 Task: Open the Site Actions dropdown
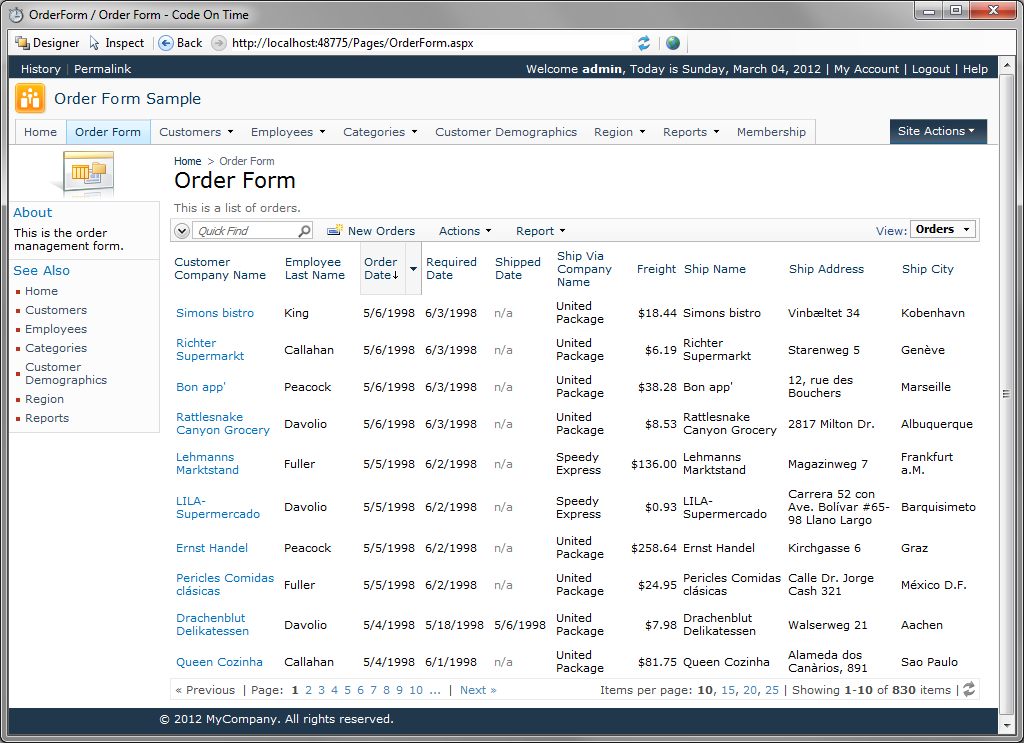[938, 131]
